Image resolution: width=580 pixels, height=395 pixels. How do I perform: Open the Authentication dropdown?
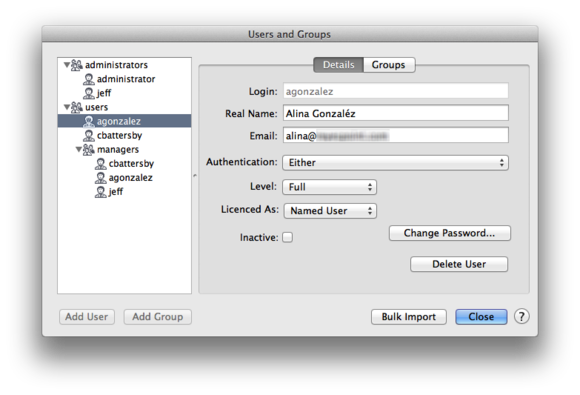tap(395, 163)
